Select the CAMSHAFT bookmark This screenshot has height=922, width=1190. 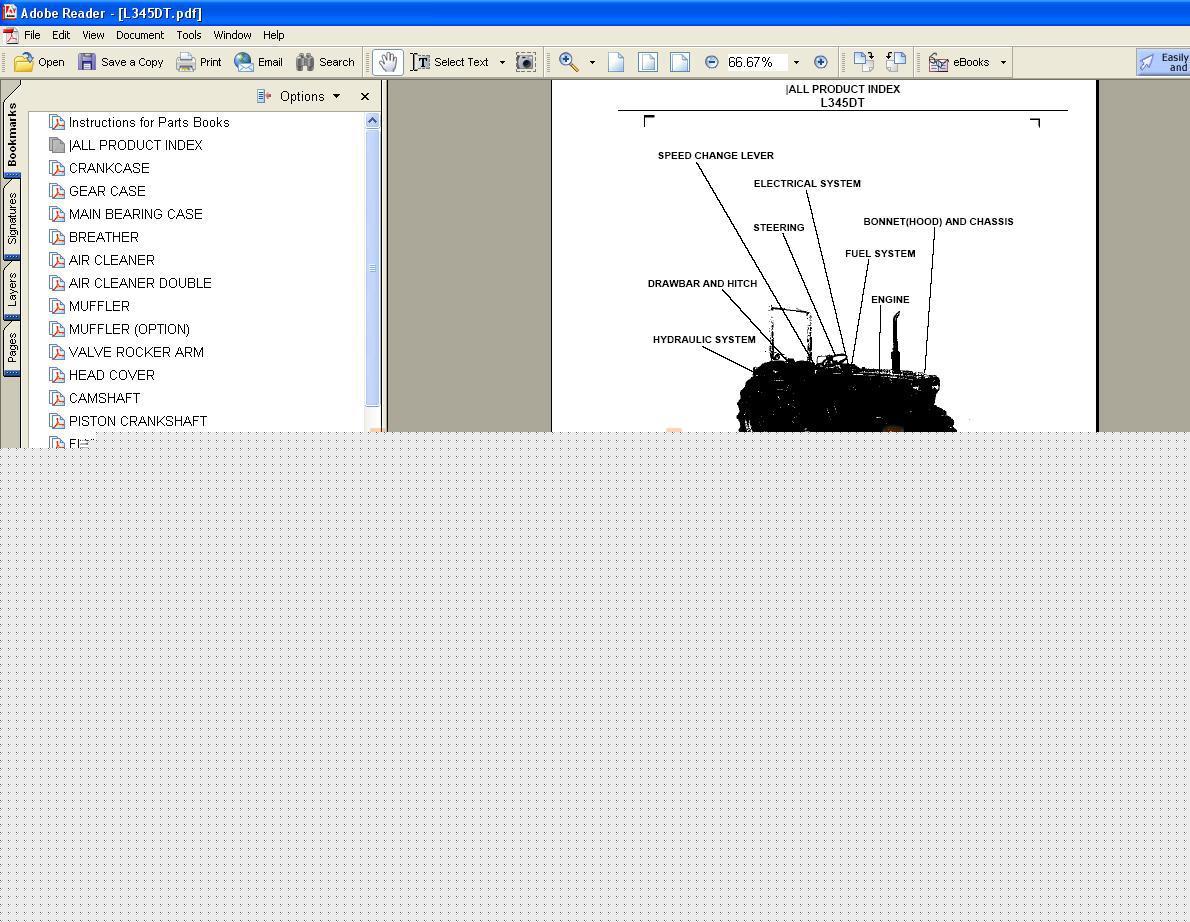[105, 398]
